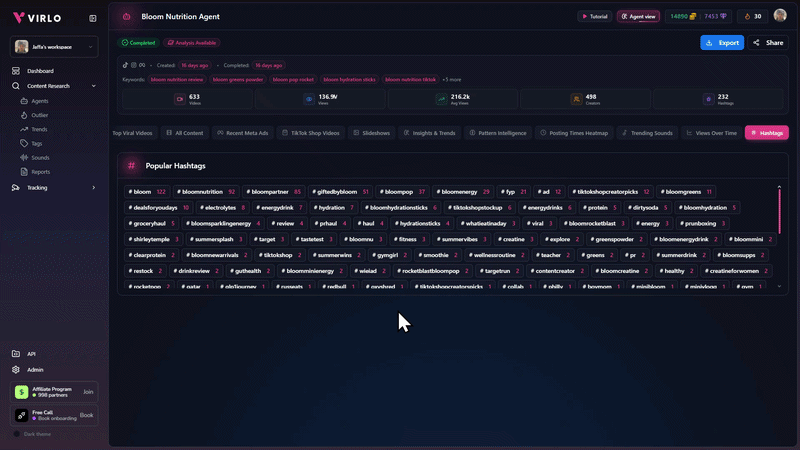Screen dimensions: 800x450
Task: Click Book on Free Call
Action: click(x=86, y=415)
